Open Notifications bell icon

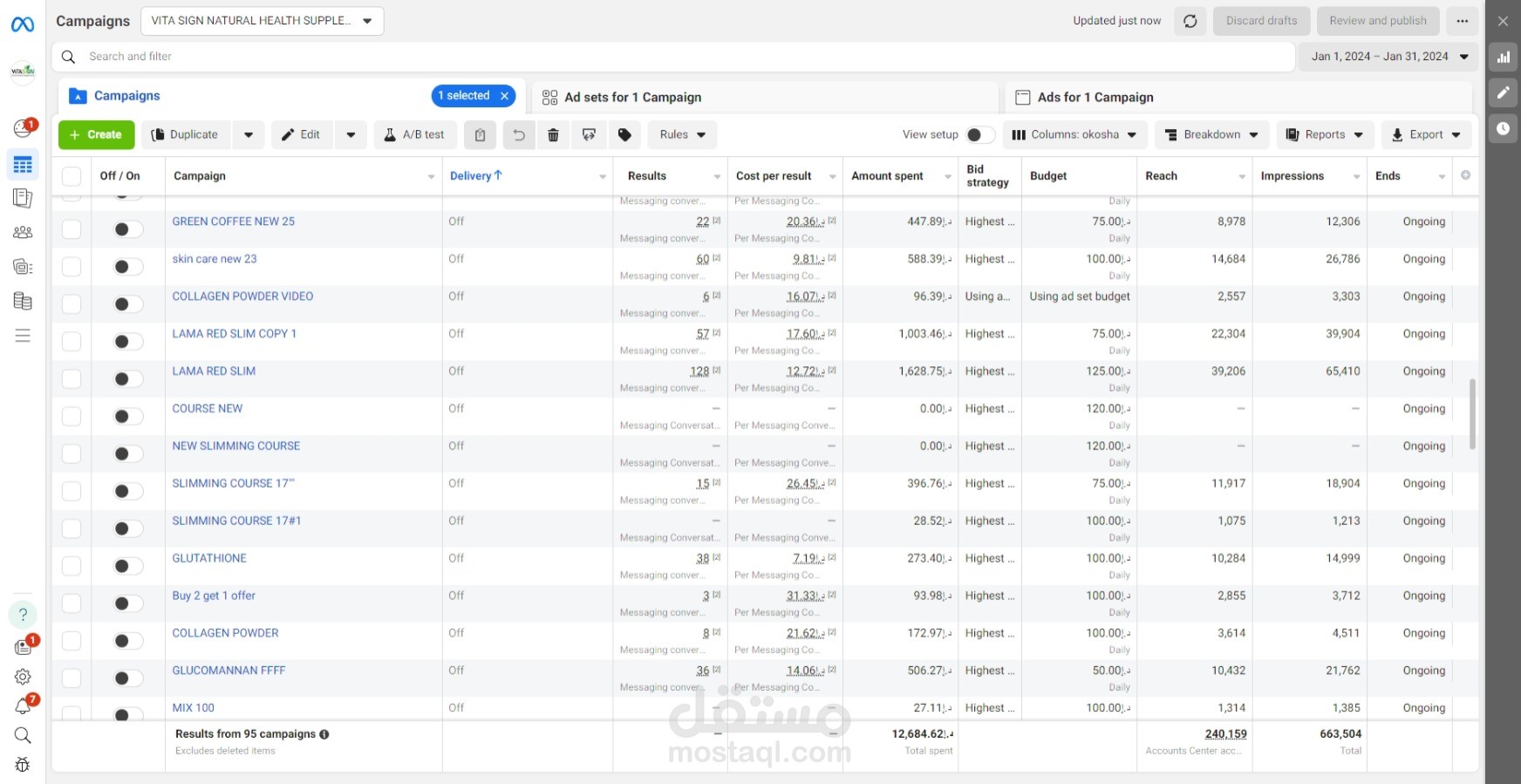pos(23,706)
